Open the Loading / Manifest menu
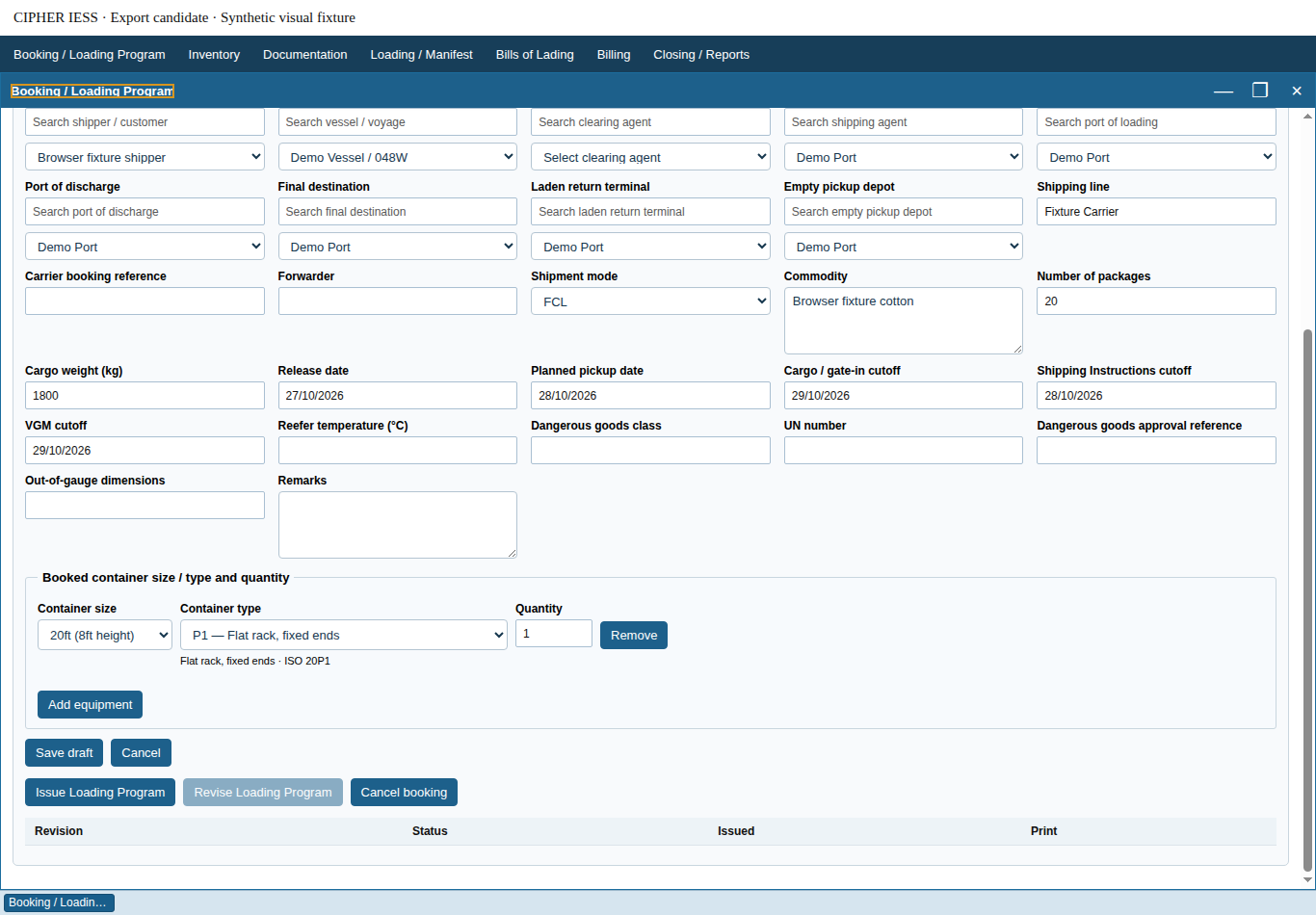Screen dimensions: 1316x915 pyautogui.click(x=422, y=55)
